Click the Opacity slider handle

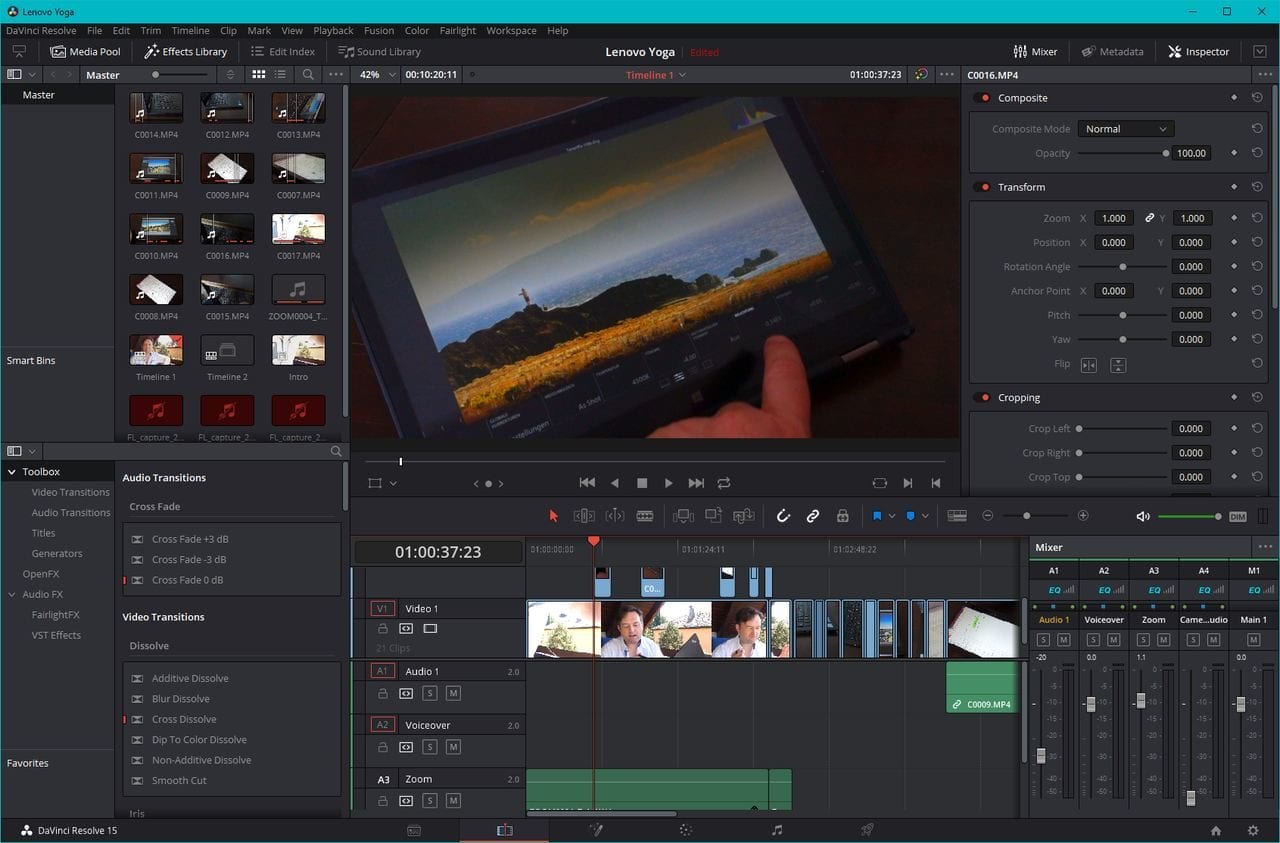tap(1166, 153)
